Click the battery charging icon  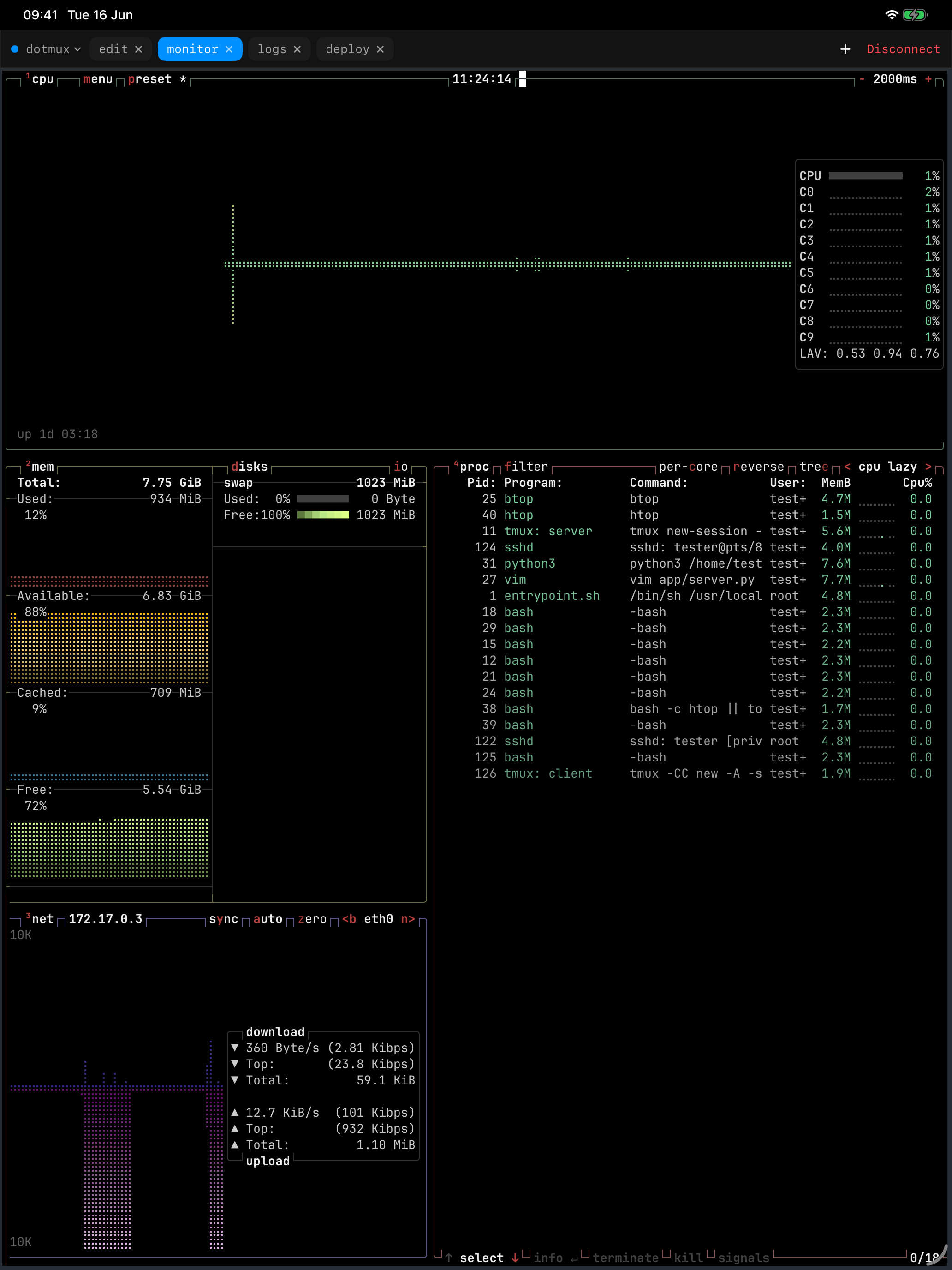915,15
